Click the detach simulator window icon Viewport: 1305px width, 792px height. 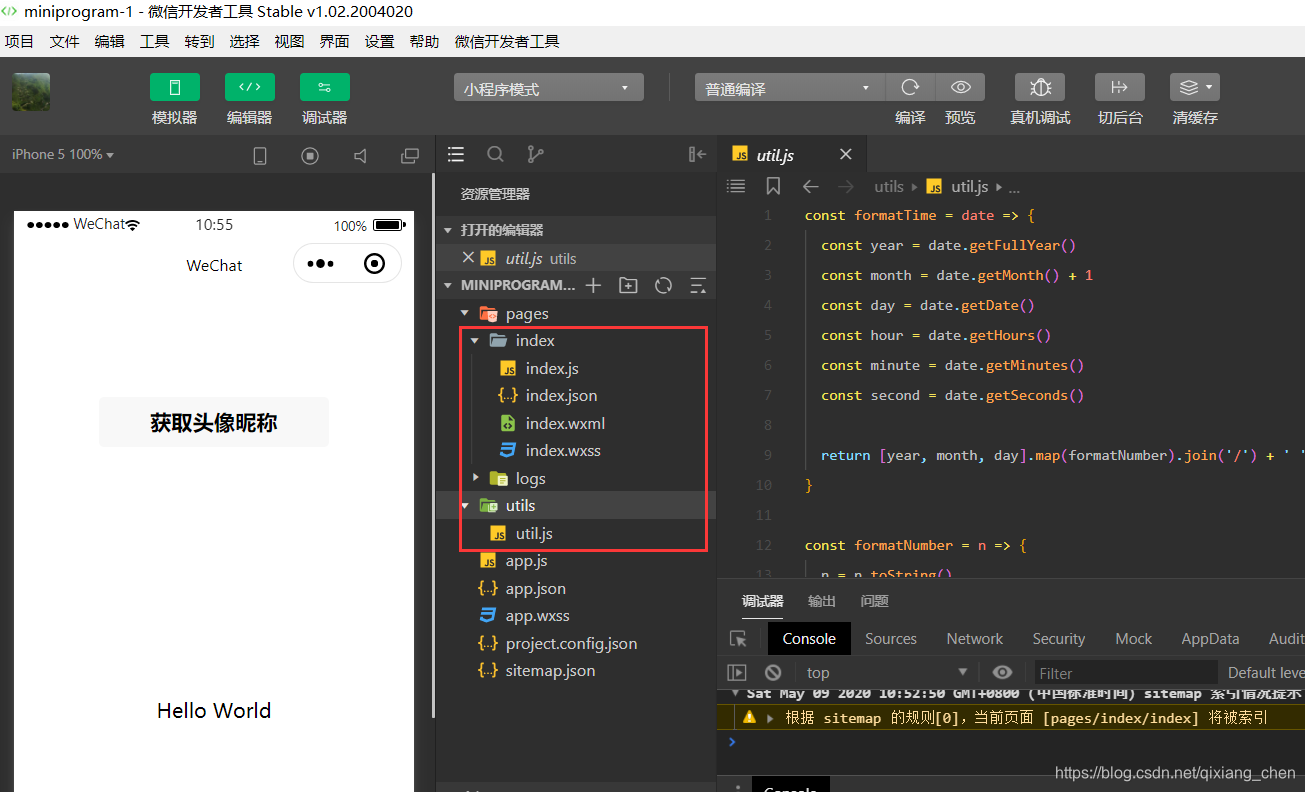410,155
